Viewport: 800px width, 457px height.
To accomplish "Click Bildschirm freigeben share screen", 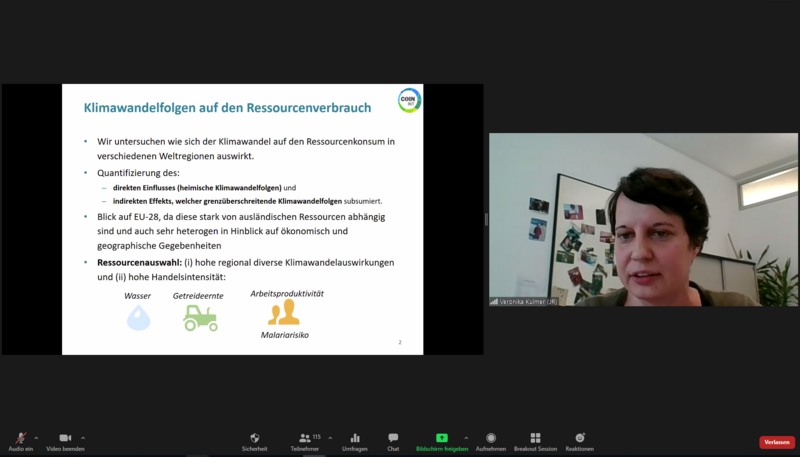I will tap(441, 440).
